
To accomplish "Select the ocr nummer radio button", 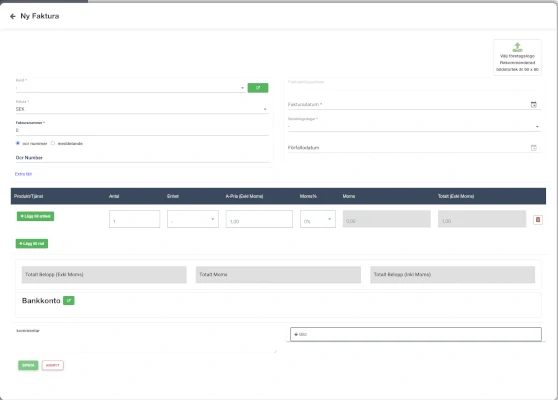I will pos(18,143).
